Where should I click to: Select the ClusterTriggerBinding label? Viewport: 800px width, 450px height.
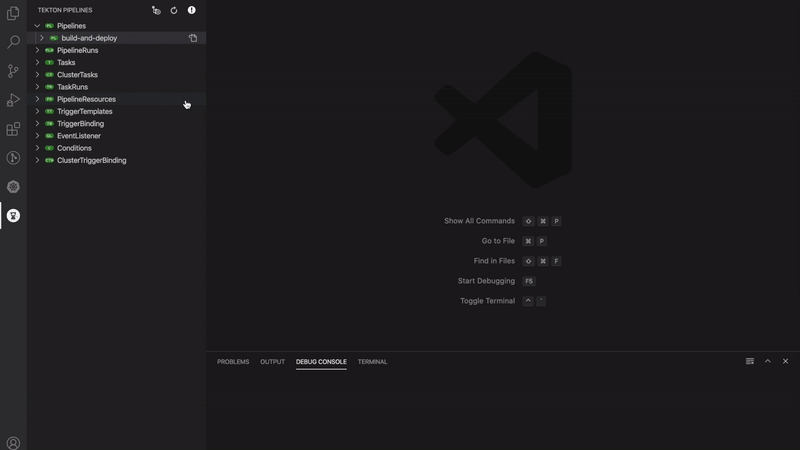[x=92, y=160]
